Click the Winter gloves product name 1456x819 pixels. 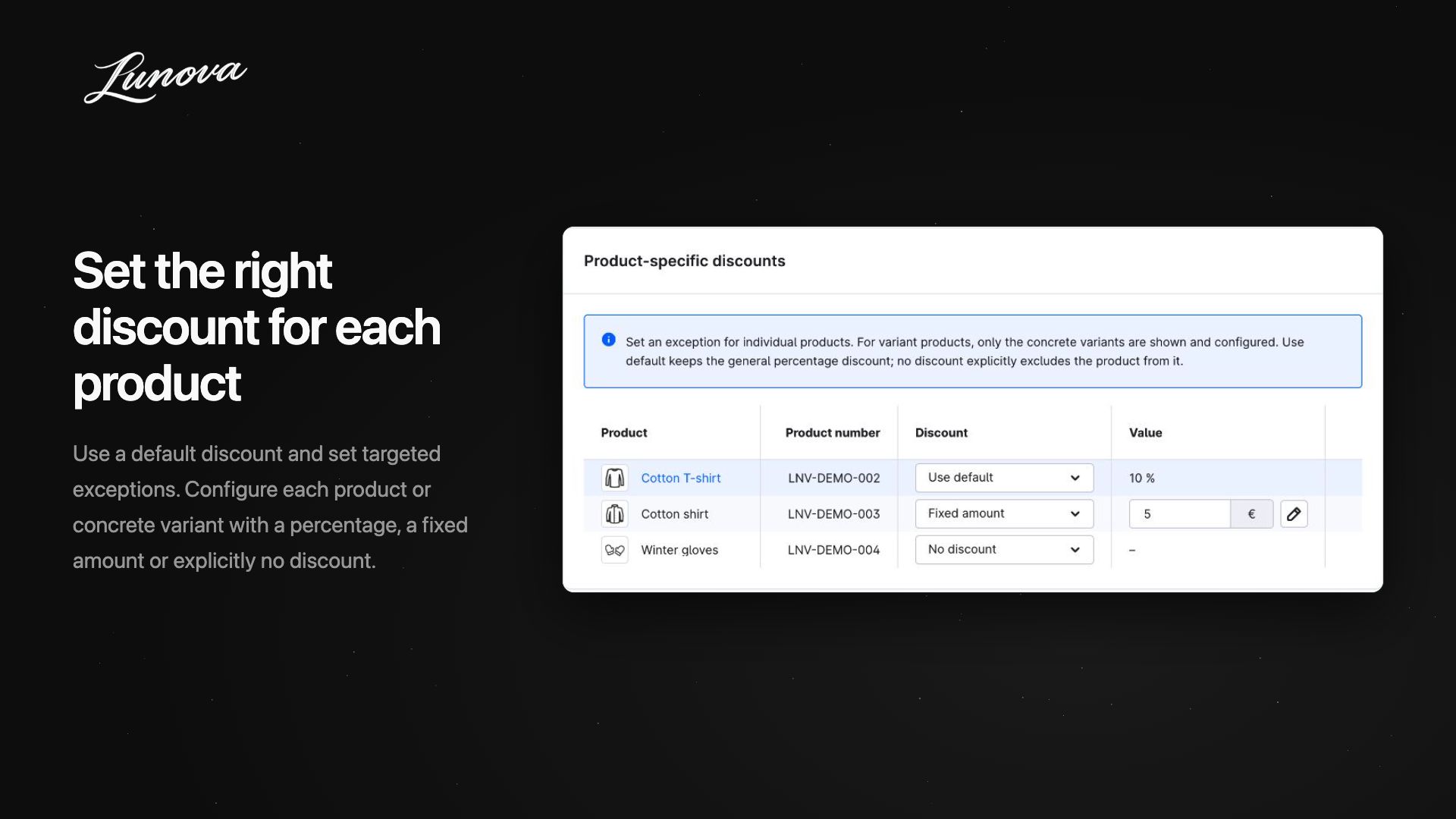679,550
